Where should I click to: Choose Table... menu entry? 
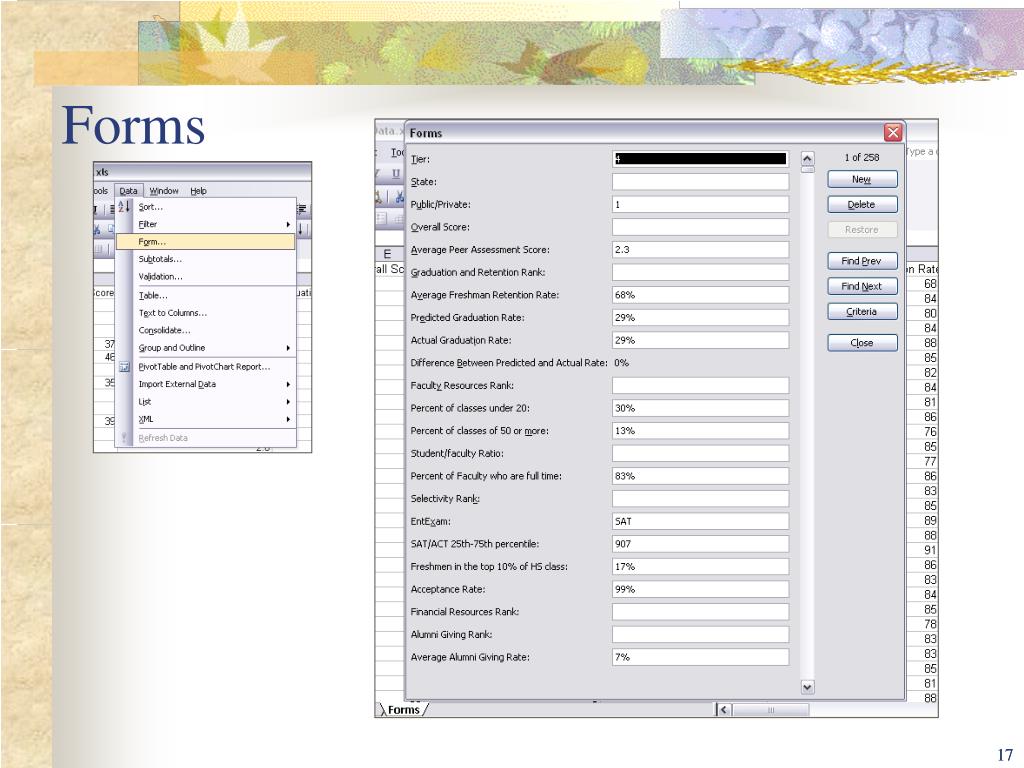(x=206, y=296)
